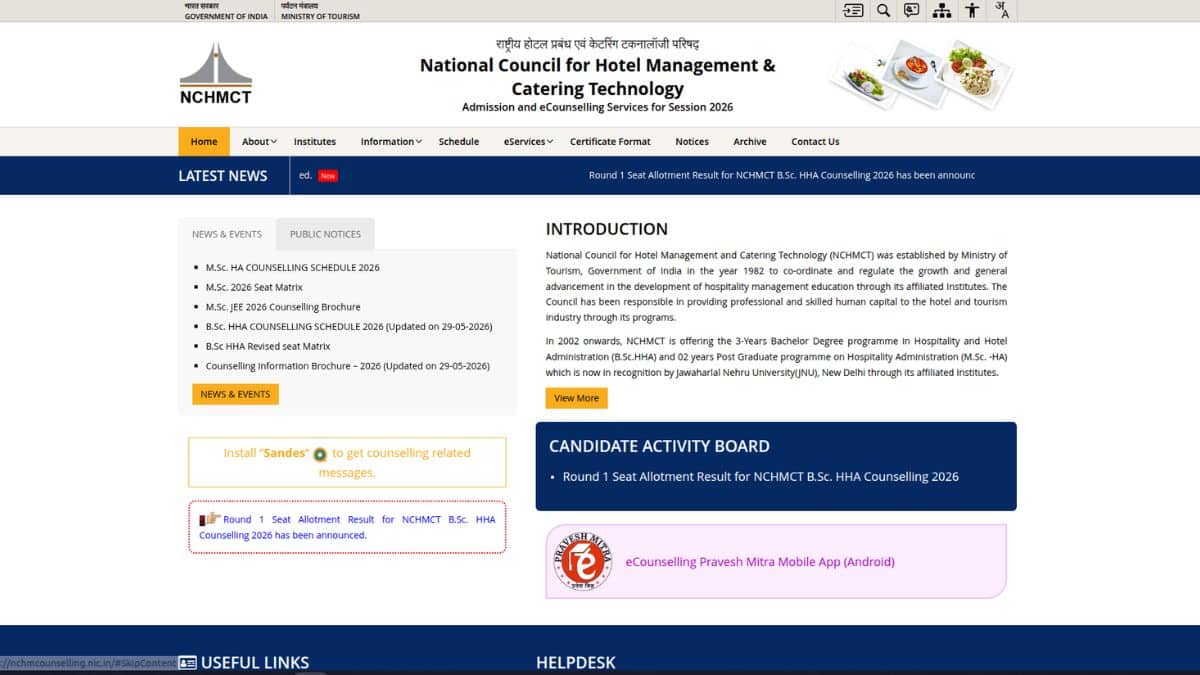This screenshot has width=1200, height=675.
Task: Open Contact Us menu item
Action: (815, 142)
